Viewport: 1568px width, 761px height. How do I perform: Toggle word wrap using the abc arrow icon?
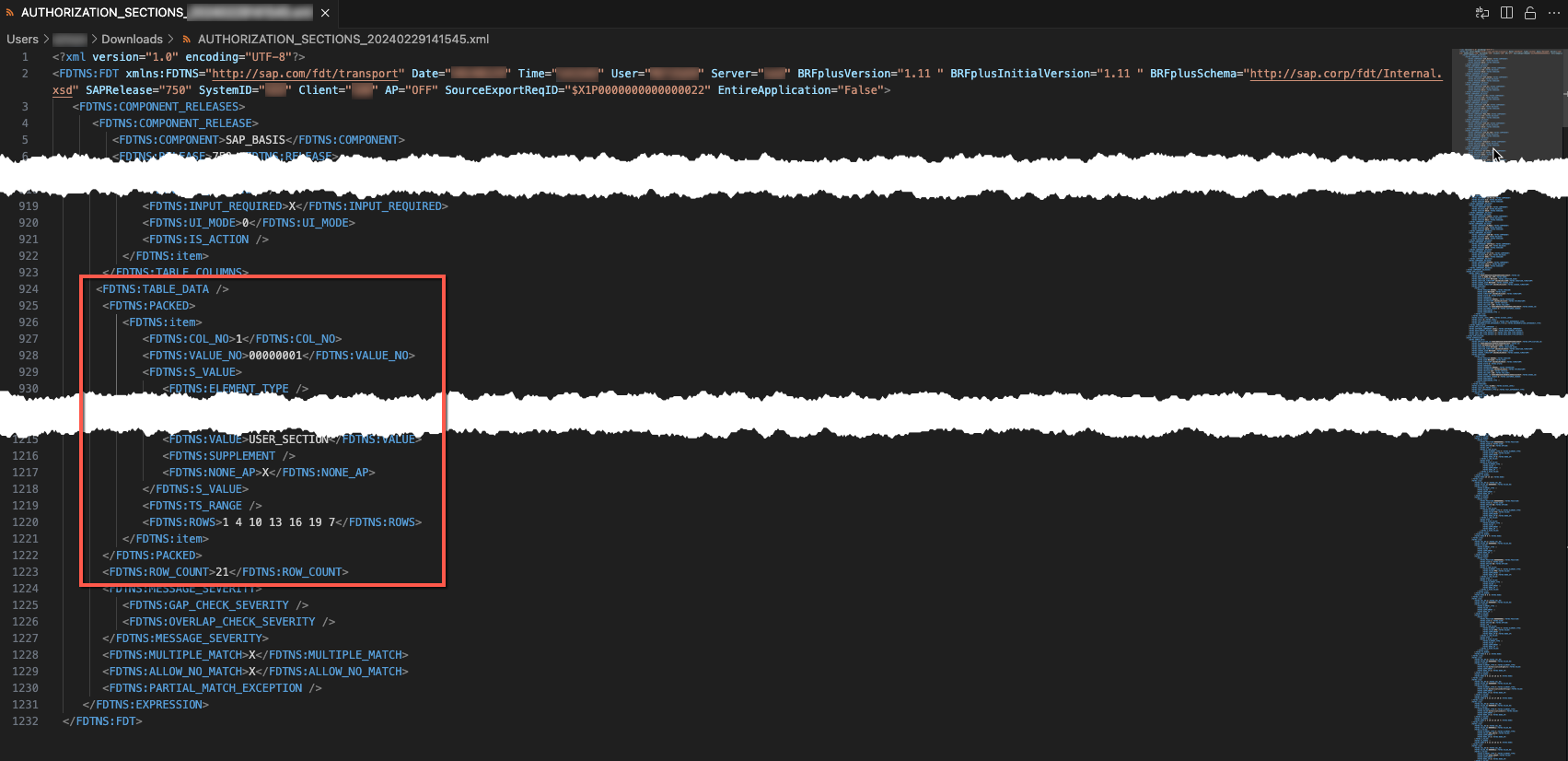coord(1482,13)
